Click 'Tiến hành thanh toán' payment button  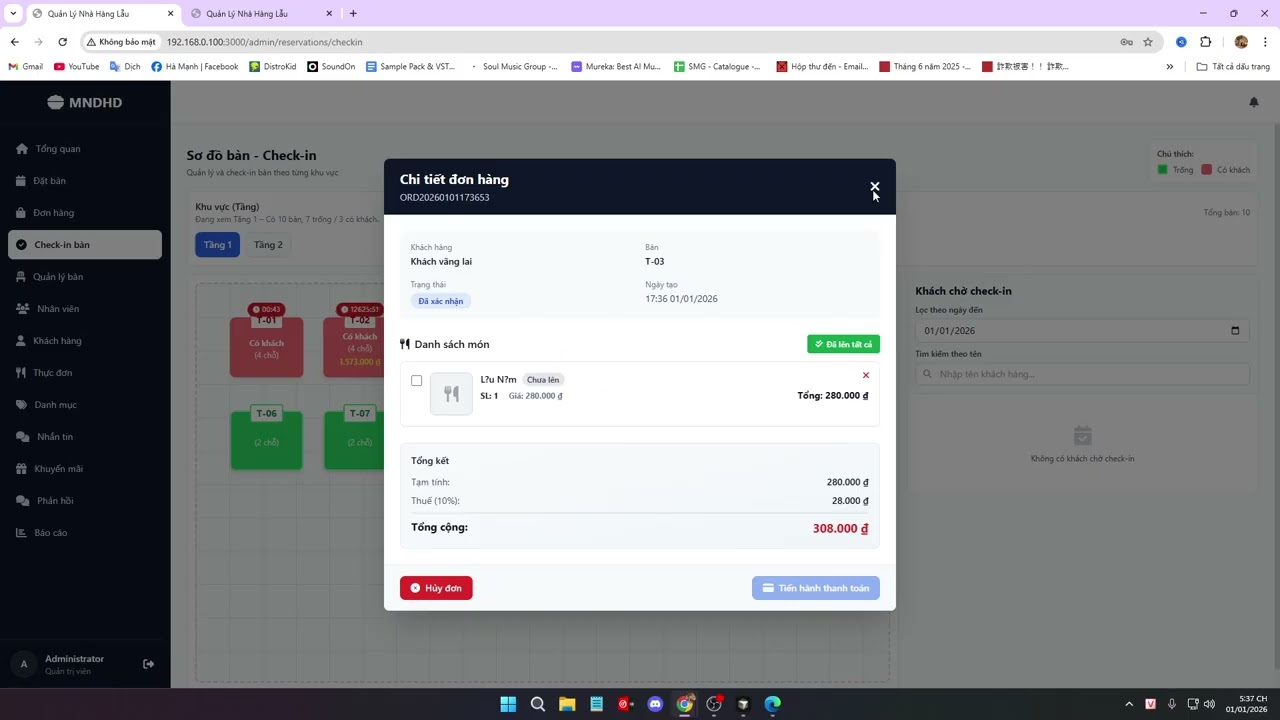[816, 588]
